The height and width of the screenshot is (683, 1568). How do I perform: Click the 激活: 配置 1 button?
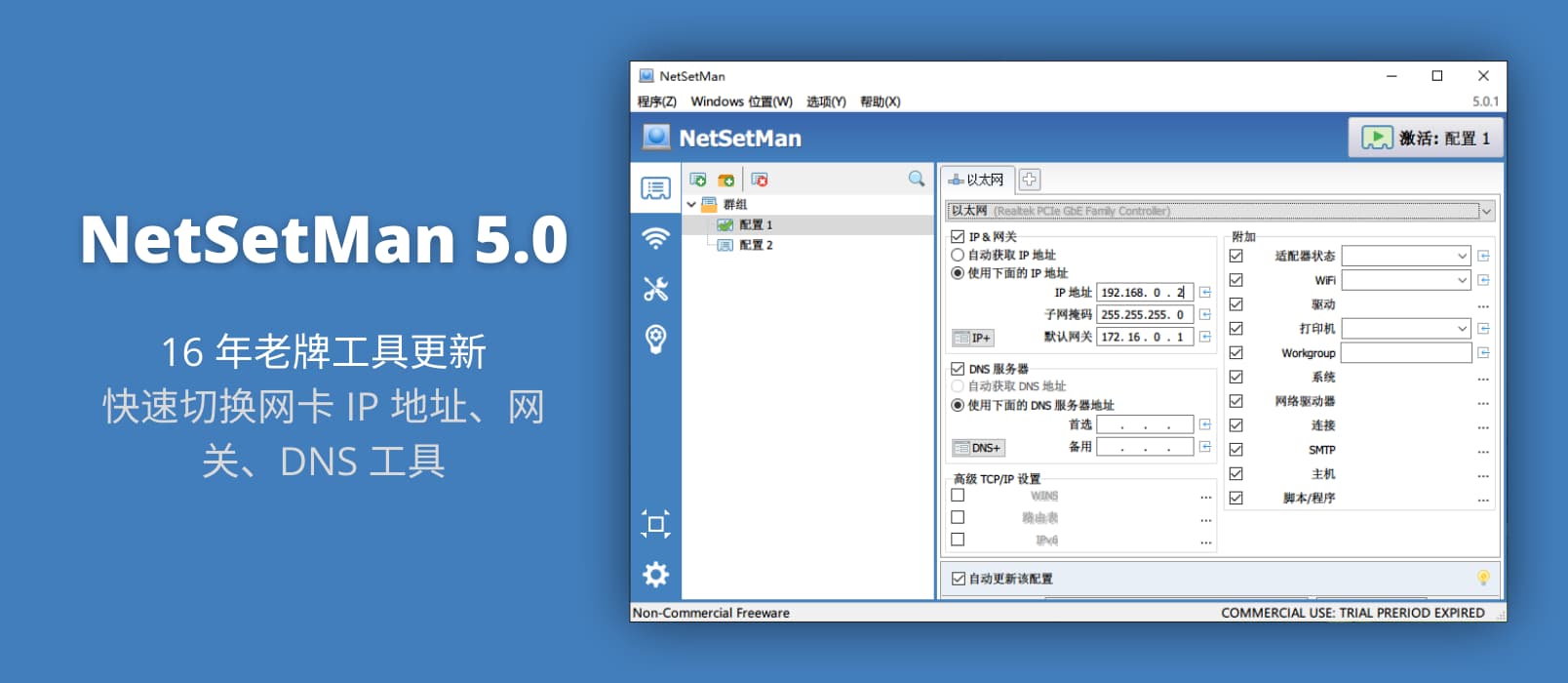pyautogui.click(x=1425, y=138)
